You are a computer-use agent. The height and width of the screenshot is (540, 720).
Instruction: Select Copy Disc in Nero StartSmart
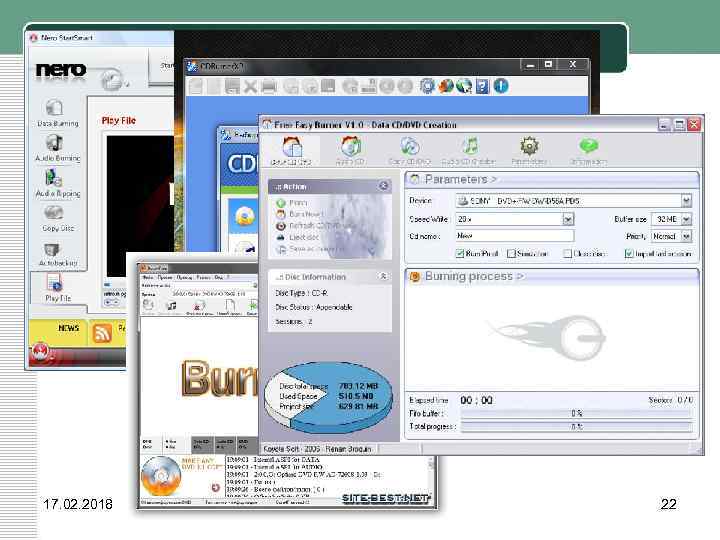tap(57, 218)
